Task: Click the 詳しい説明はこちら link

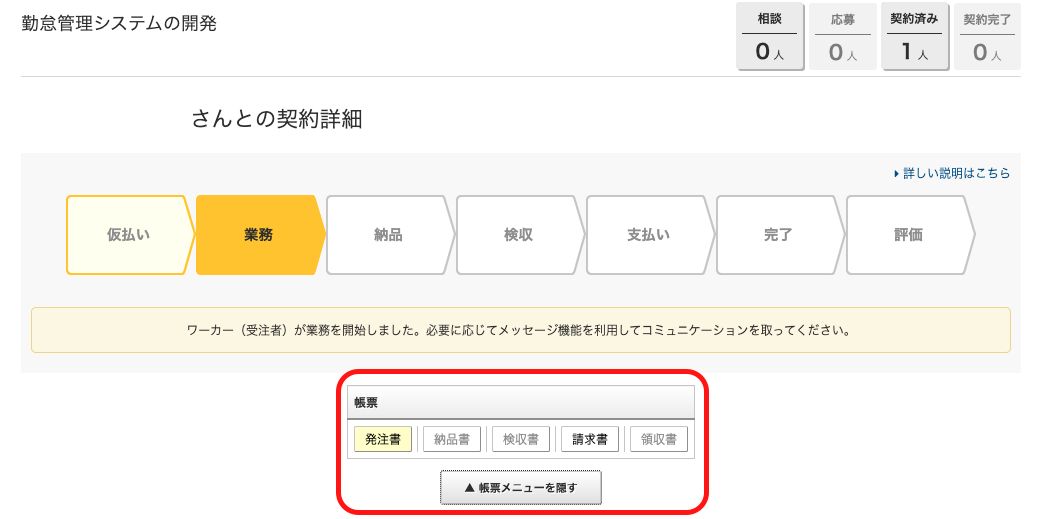Action: pos(955,173)
